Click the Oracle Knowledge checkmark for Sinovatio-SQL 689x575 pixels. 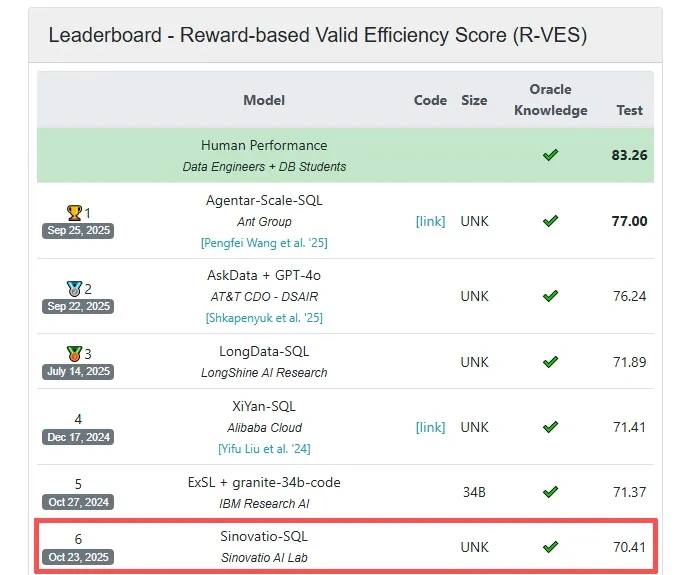point(550,547)
